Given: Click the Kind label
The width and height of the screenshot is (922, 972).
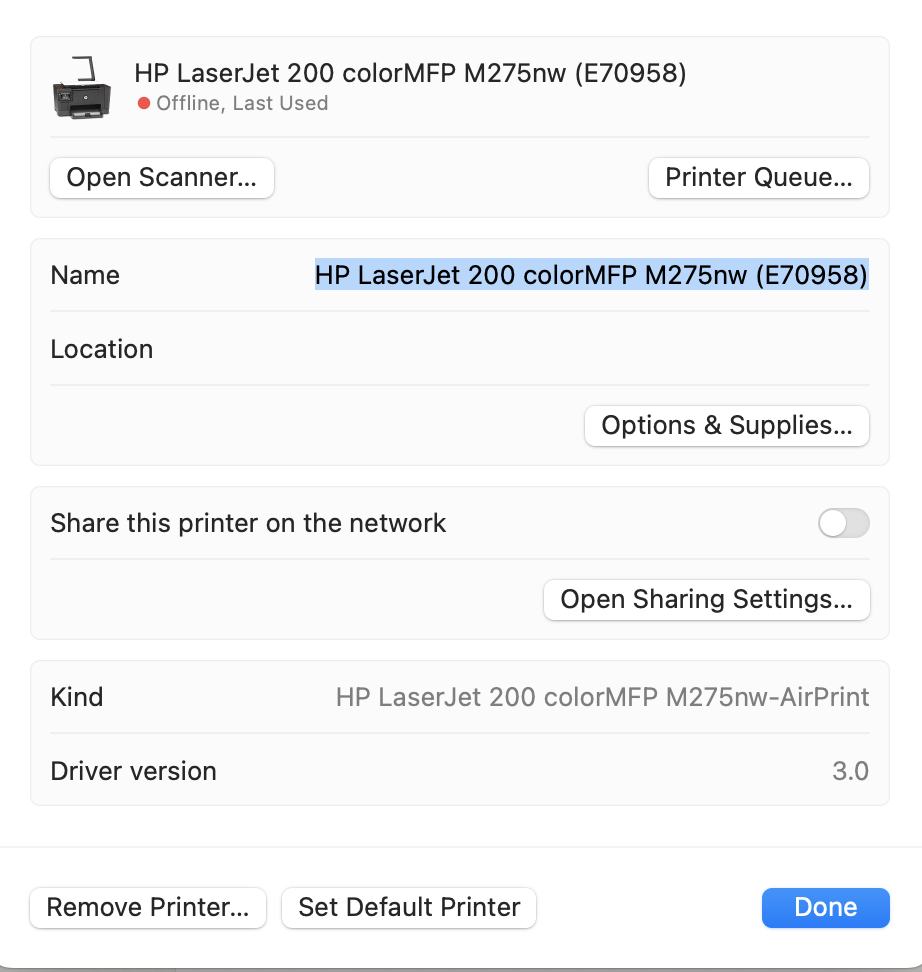Looking at the screenshot, I should coord(77,697).
